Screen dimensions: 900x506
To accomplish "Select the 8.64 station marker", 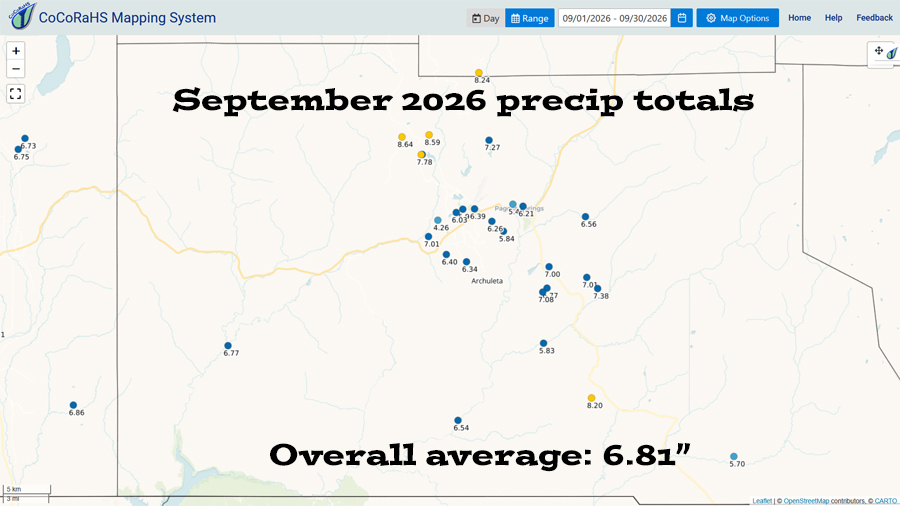I will coord(402,137).
